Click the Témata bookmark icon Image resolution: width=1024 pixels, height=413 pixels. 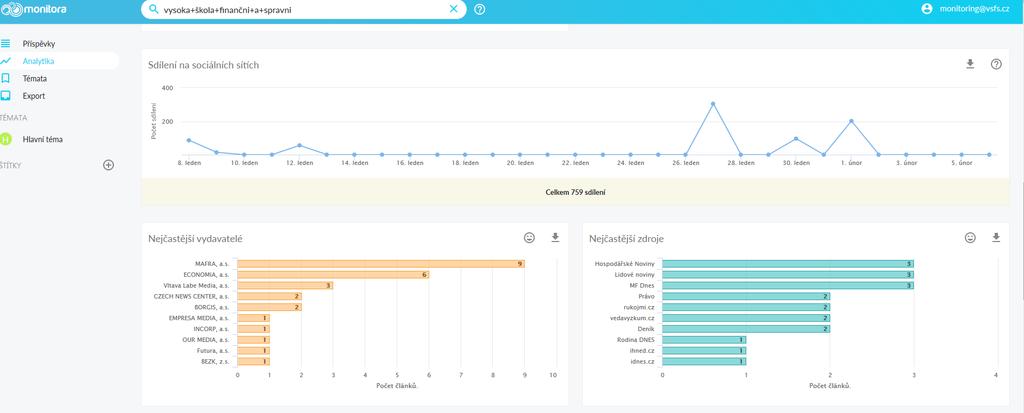5,78
